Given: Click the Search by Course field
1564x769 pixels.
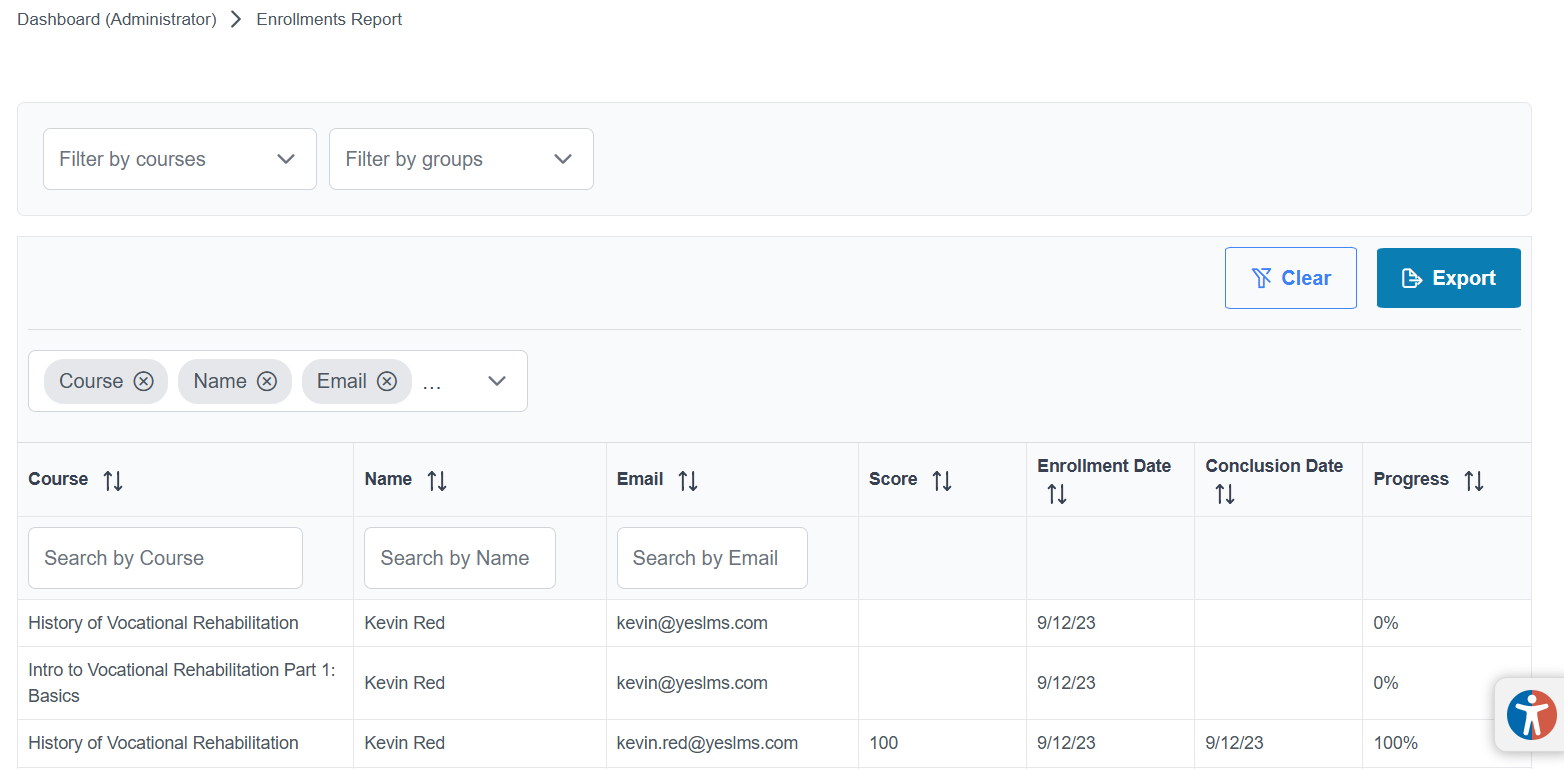Looking at the screenshot, I should (164, 557).
